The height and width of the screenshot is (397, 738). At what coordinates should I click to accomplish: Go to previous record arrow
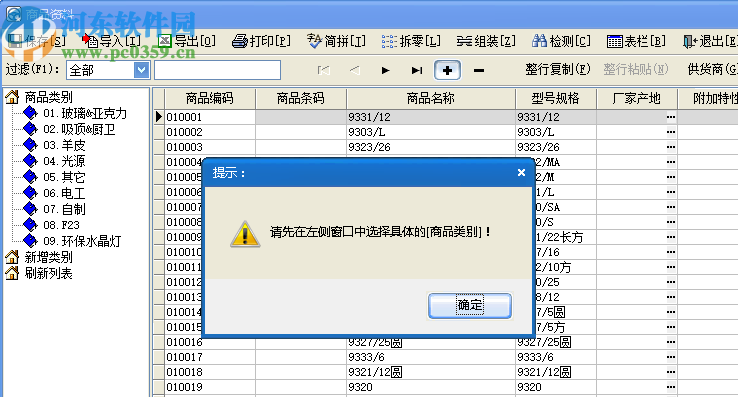pyautogui.click(x=354, y=71)
